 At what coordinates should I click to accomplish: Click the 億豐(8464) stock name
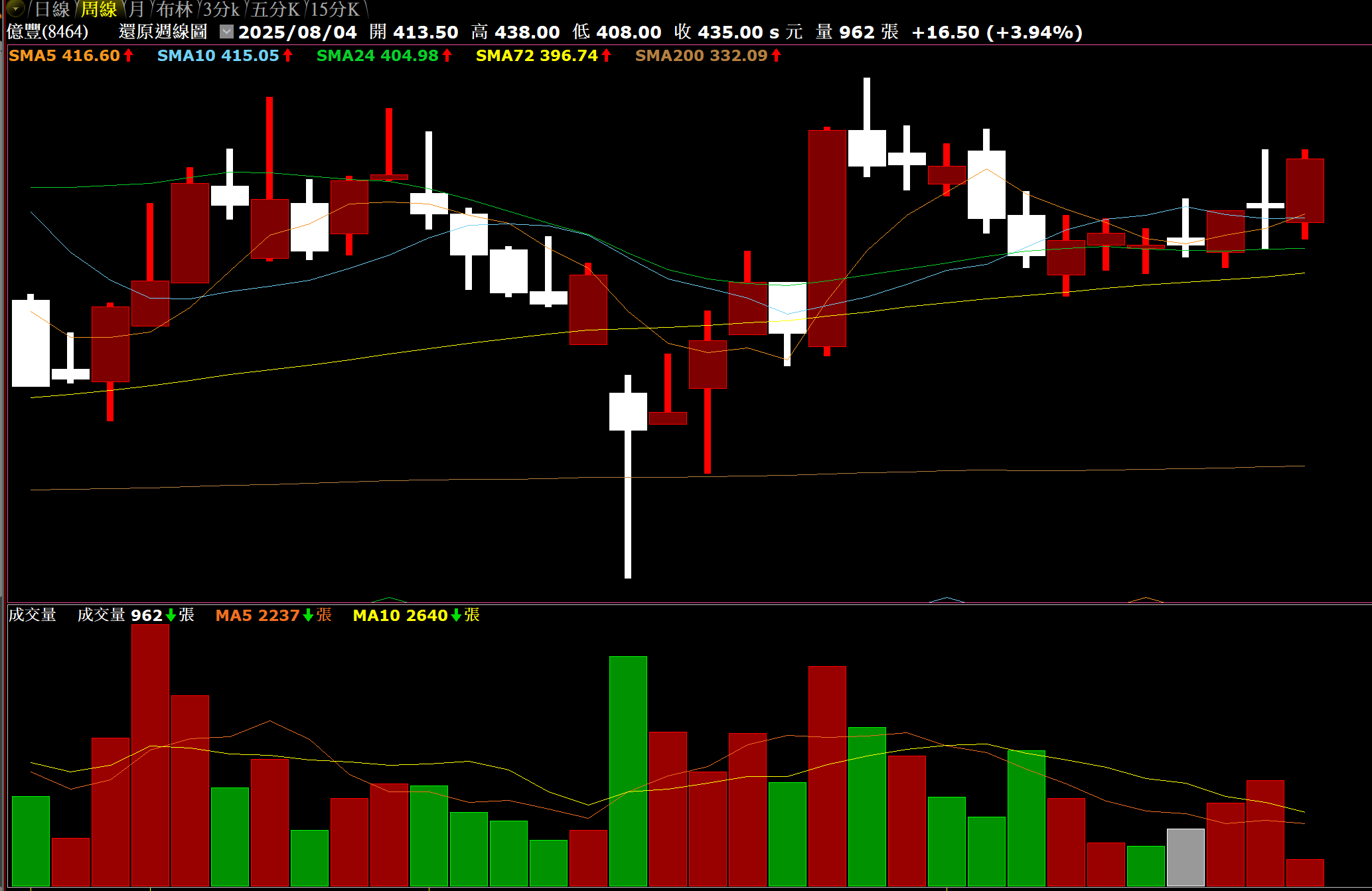point(47,32)
